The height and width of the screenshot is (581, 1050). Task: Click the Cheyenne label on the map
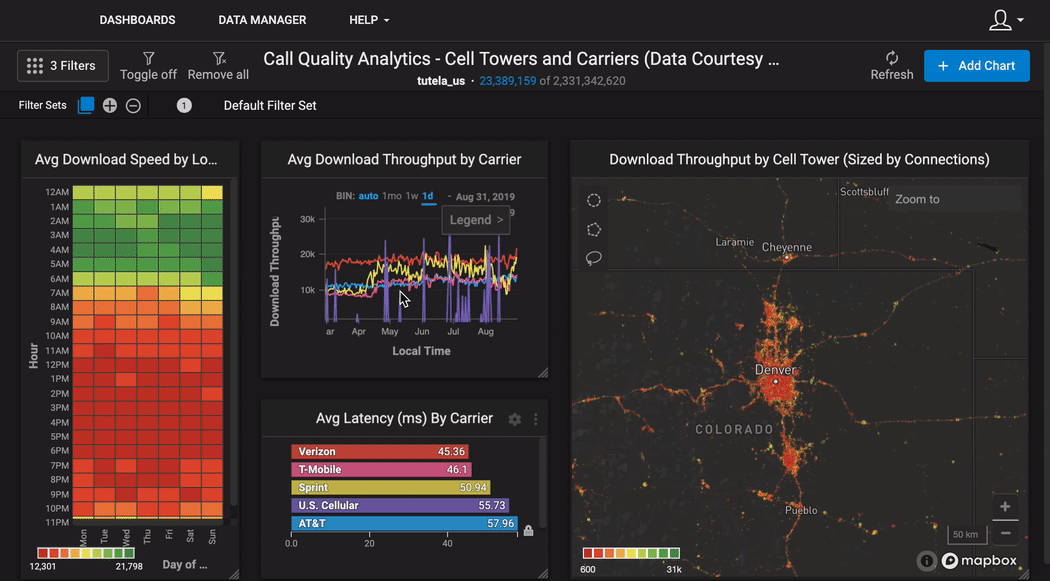(787, 247)
